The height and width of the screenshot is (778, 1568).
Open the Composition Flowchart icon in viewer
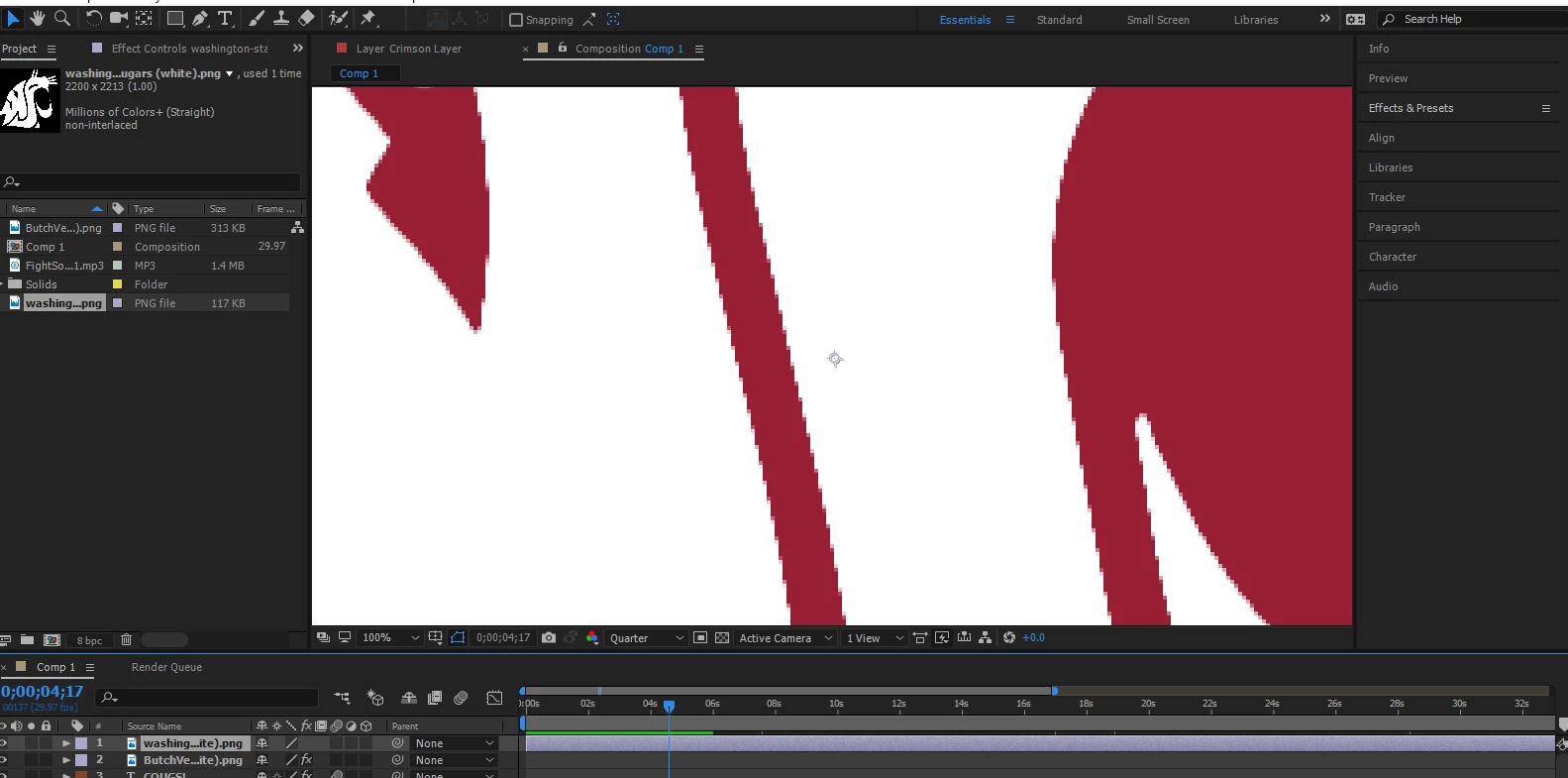[986, 637]
